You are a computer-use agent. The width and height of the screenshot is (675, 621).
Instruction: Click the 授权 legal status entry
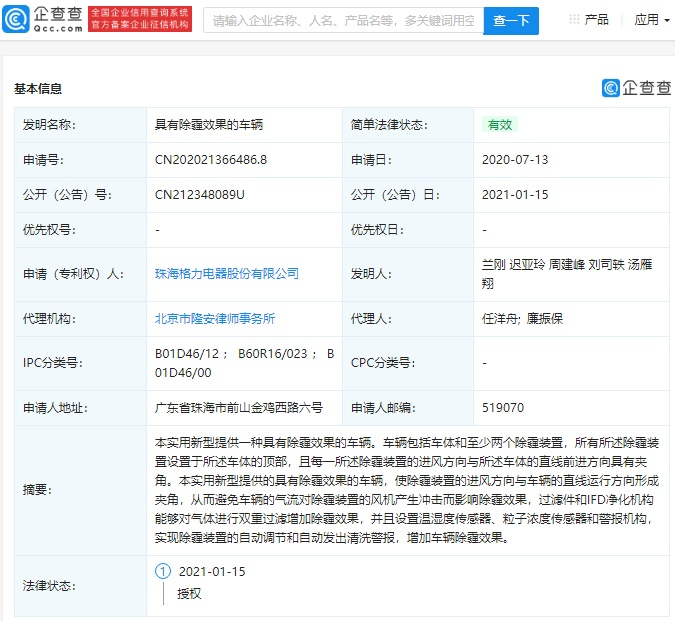(189, 593)
